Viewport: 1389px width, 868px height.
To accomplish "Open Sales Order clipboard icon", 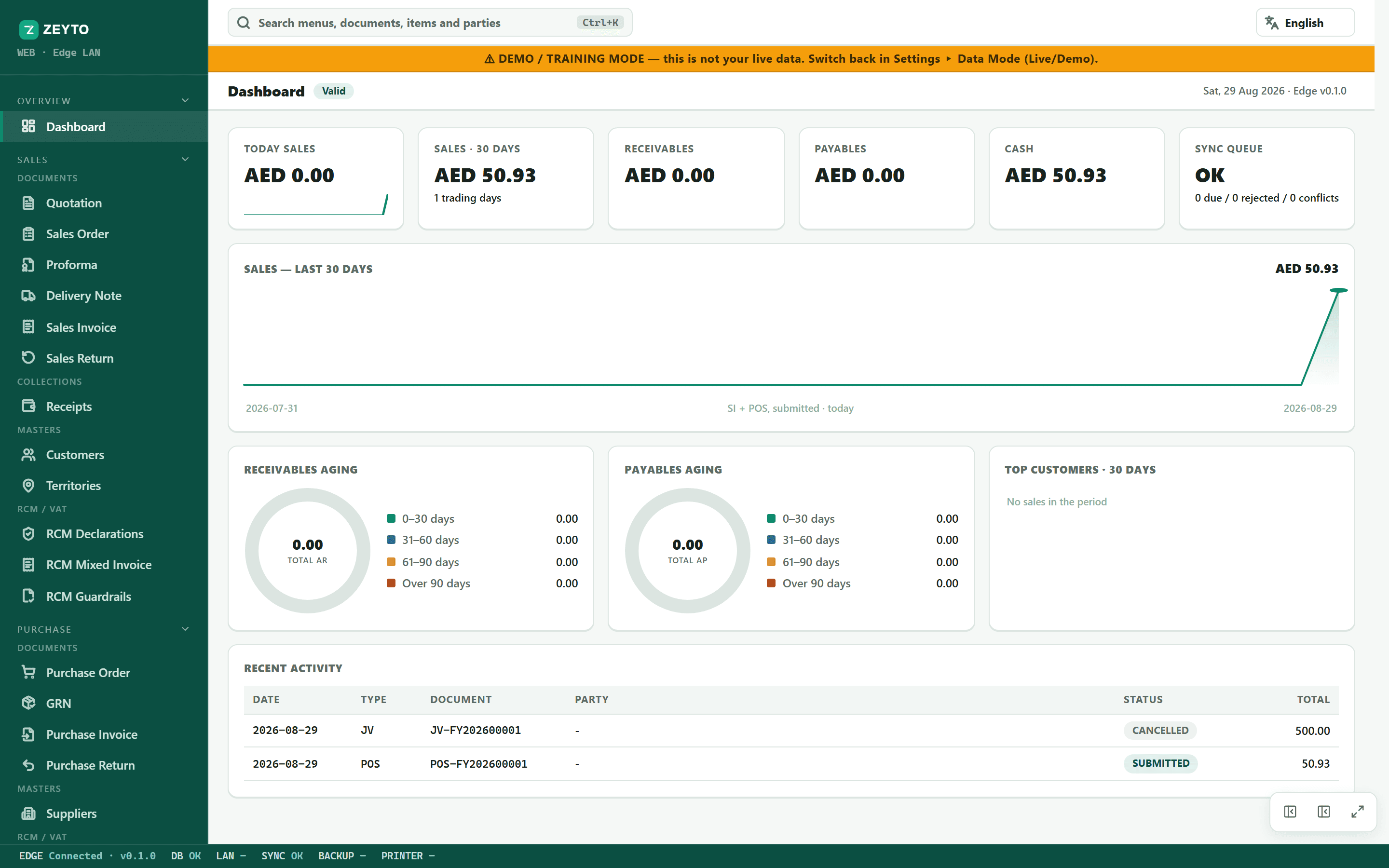I will click(28, 234).
